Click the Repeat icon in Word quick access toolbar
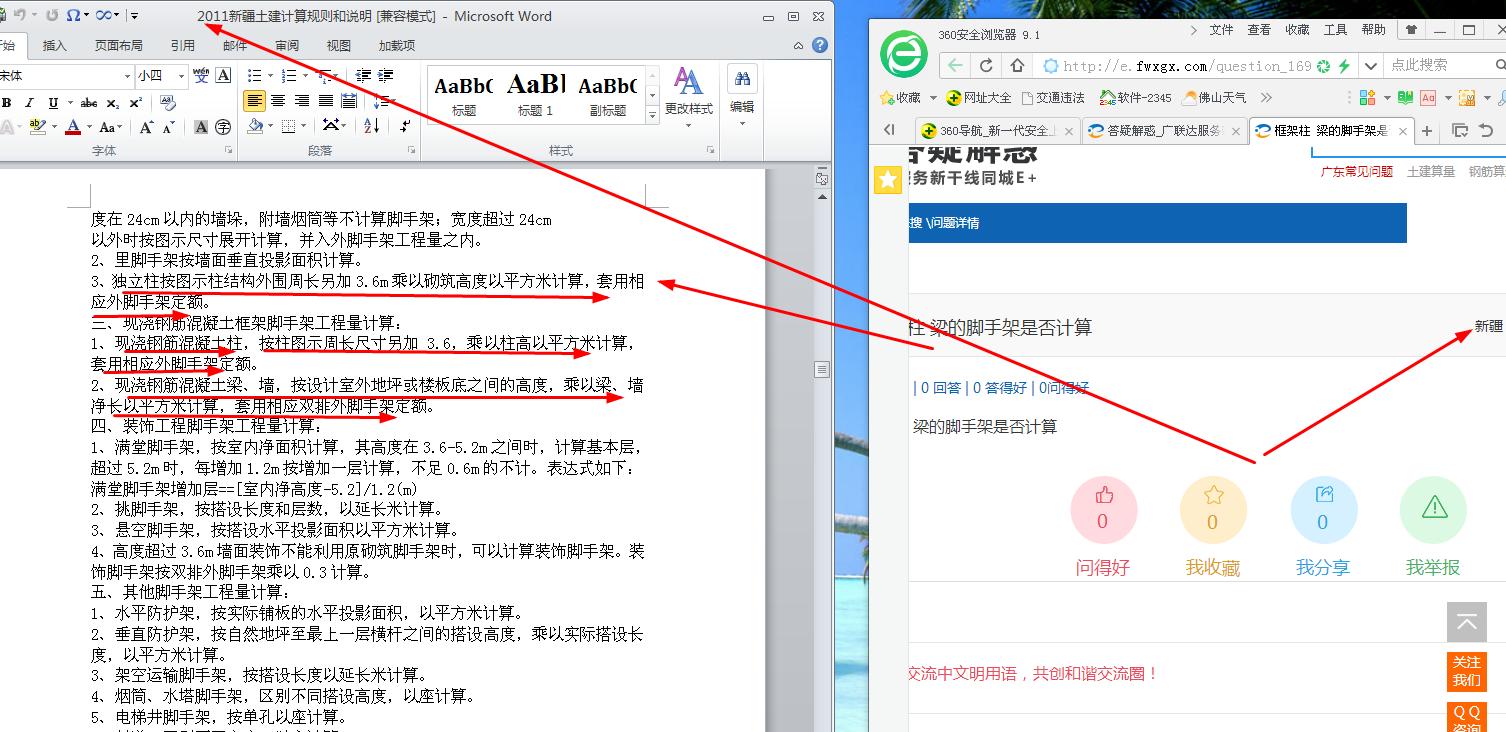Screen dimensions: 1506x732 coord(53,15)
